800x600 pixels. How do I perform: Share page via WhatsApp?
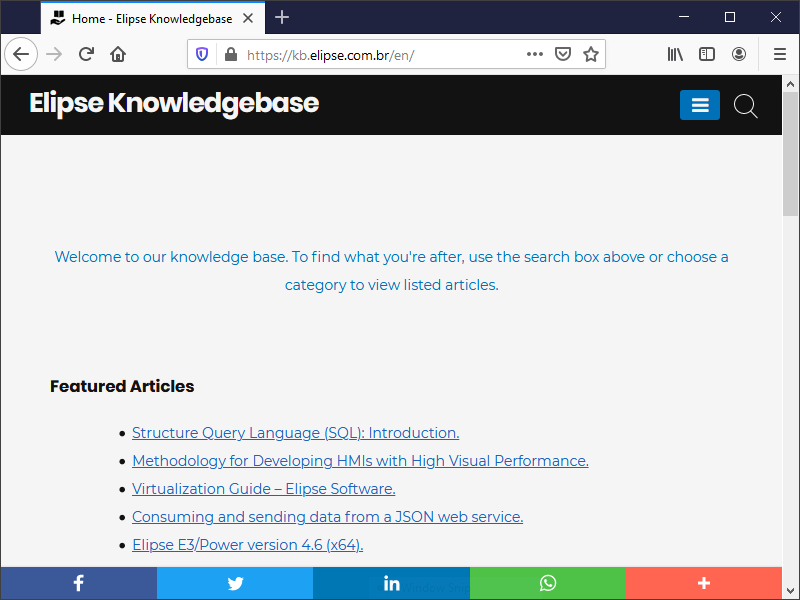(x=547, y=584)
